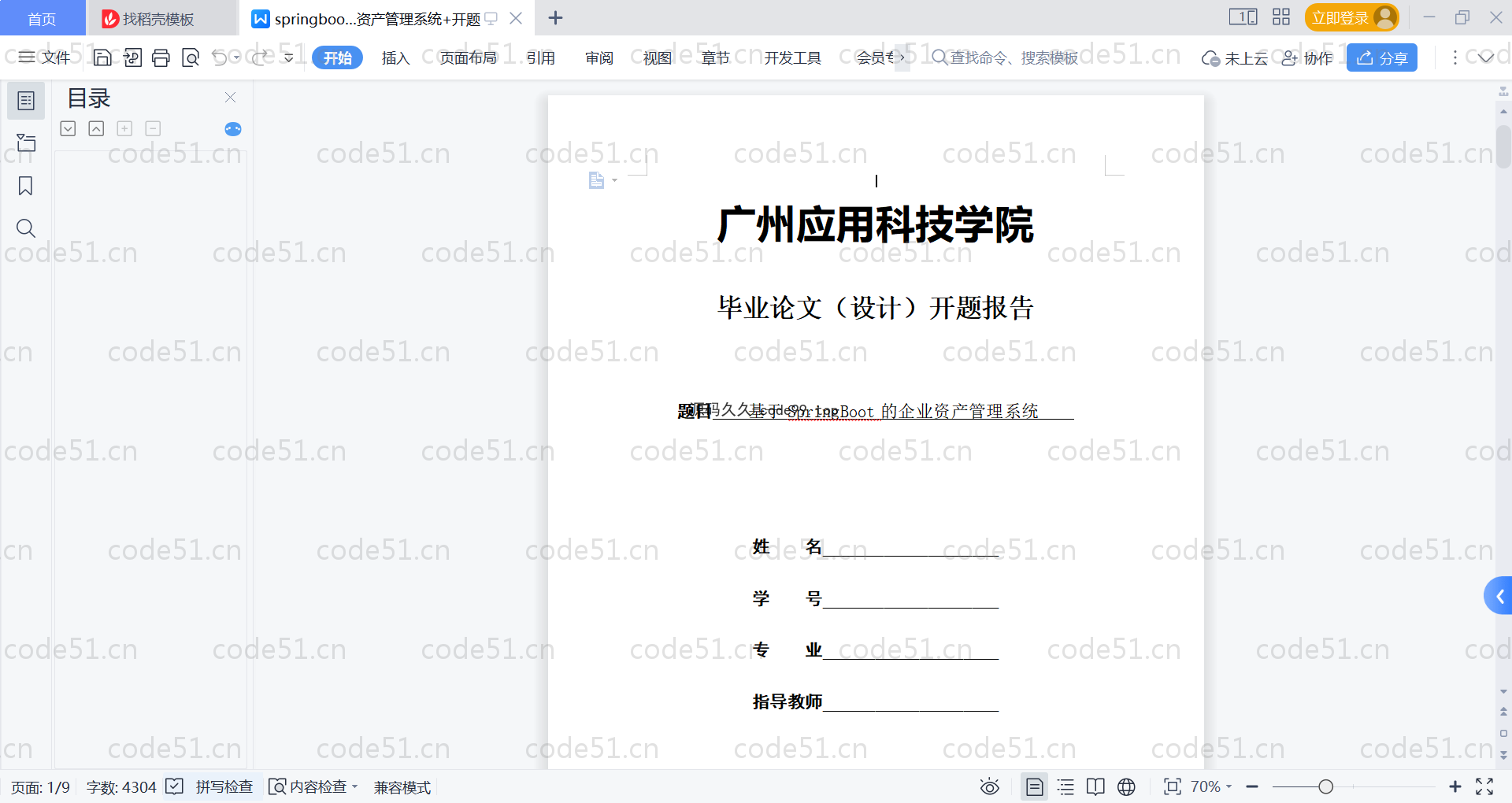Viewport: 1512px width, 803px height.
Task: Enter full screen mode icon
Action: click(x=1484, y=786)
